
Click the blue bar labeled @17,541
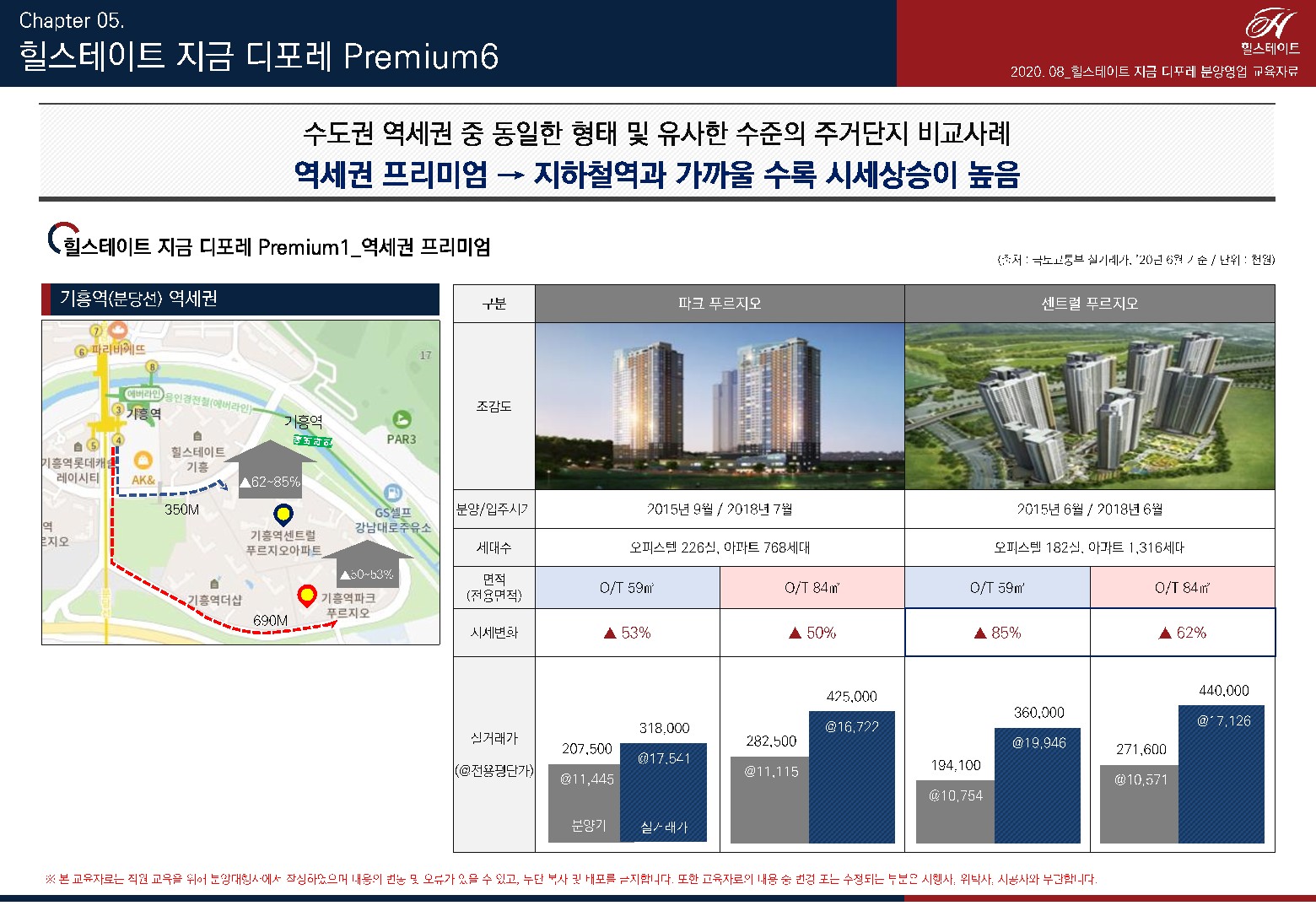pyautogui.click(x=664, y=793)
